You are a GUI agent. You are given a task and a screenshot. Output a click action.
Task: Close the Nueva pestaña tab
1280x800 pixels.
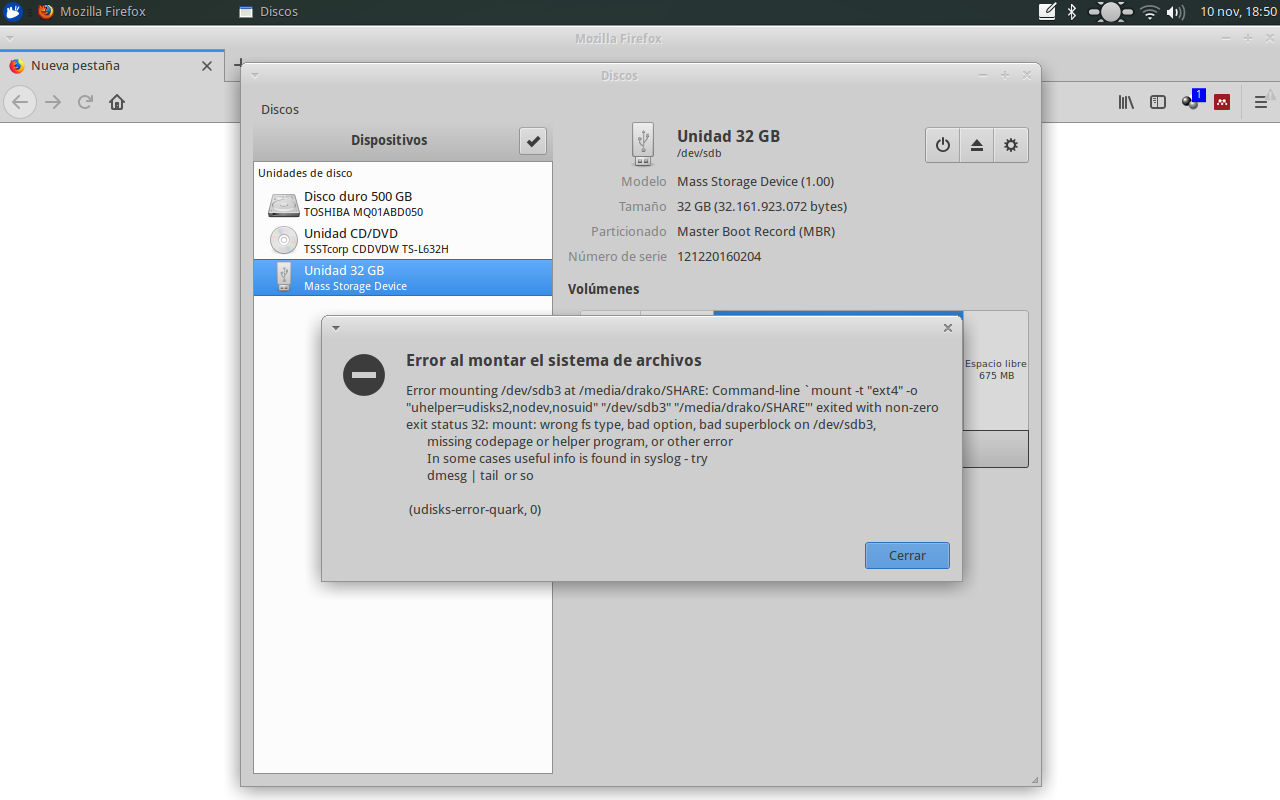pos(207,66)
